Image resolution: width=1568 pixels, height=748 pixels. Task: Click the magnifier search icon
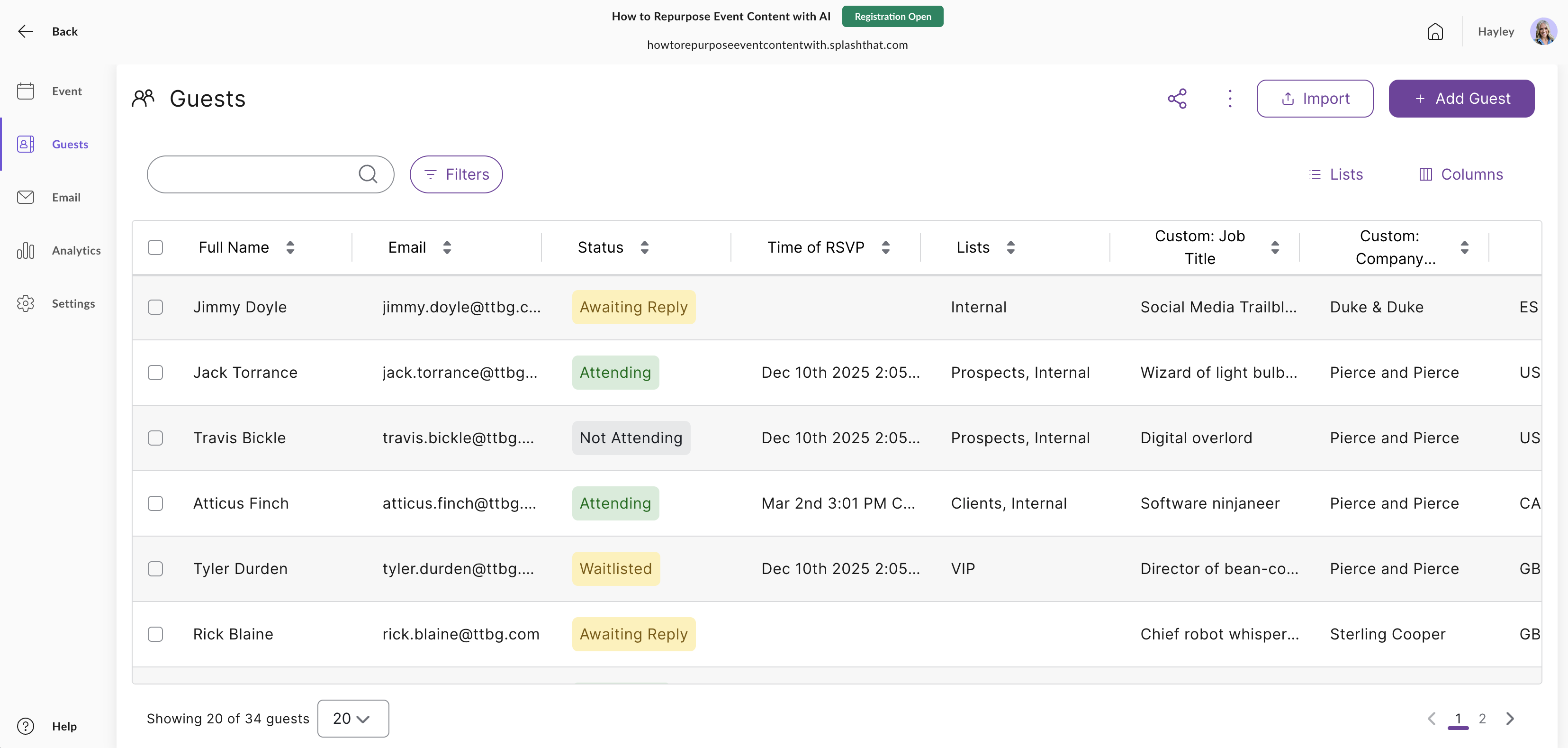368,174
